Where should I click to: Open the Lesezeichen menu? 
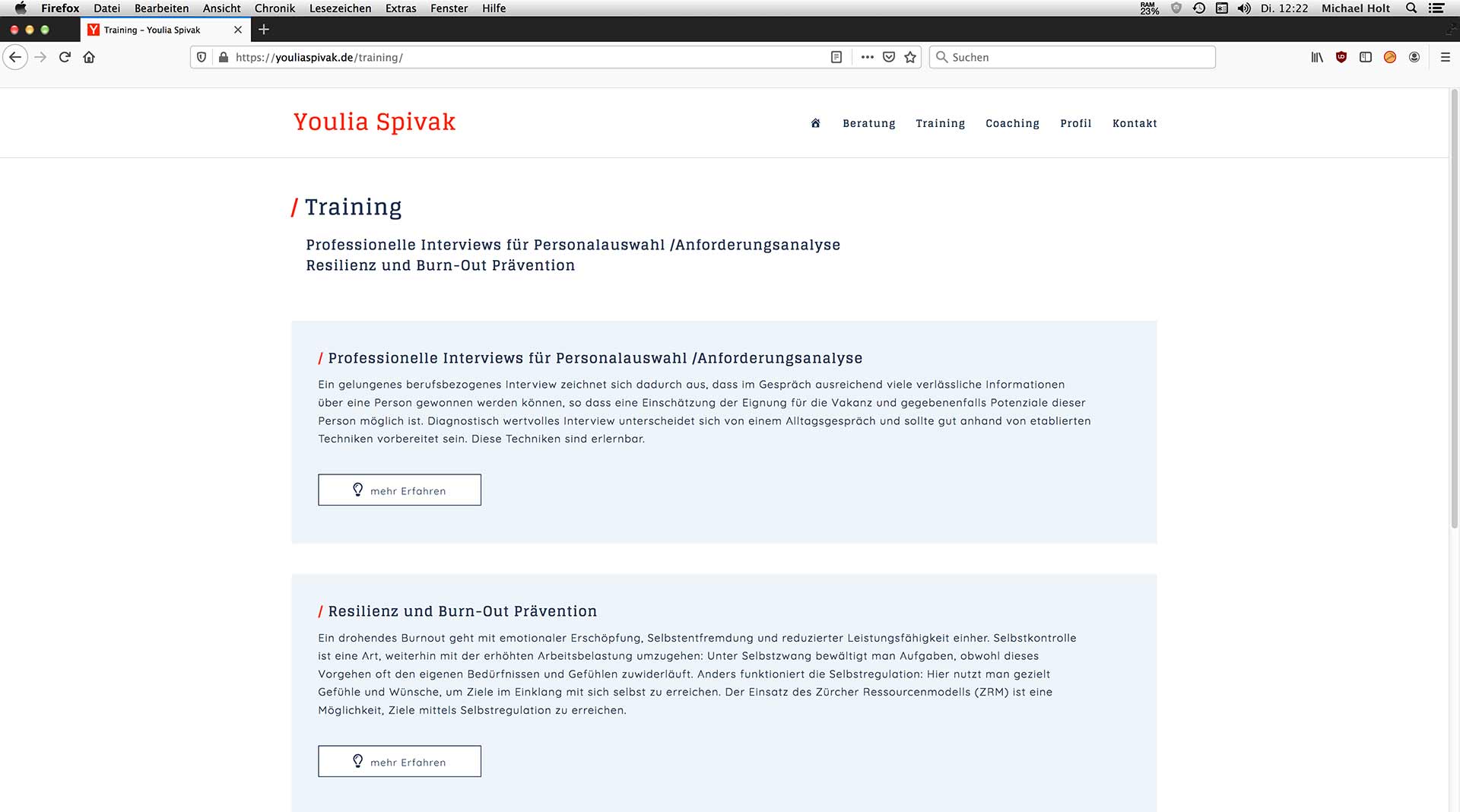(340, 8)
